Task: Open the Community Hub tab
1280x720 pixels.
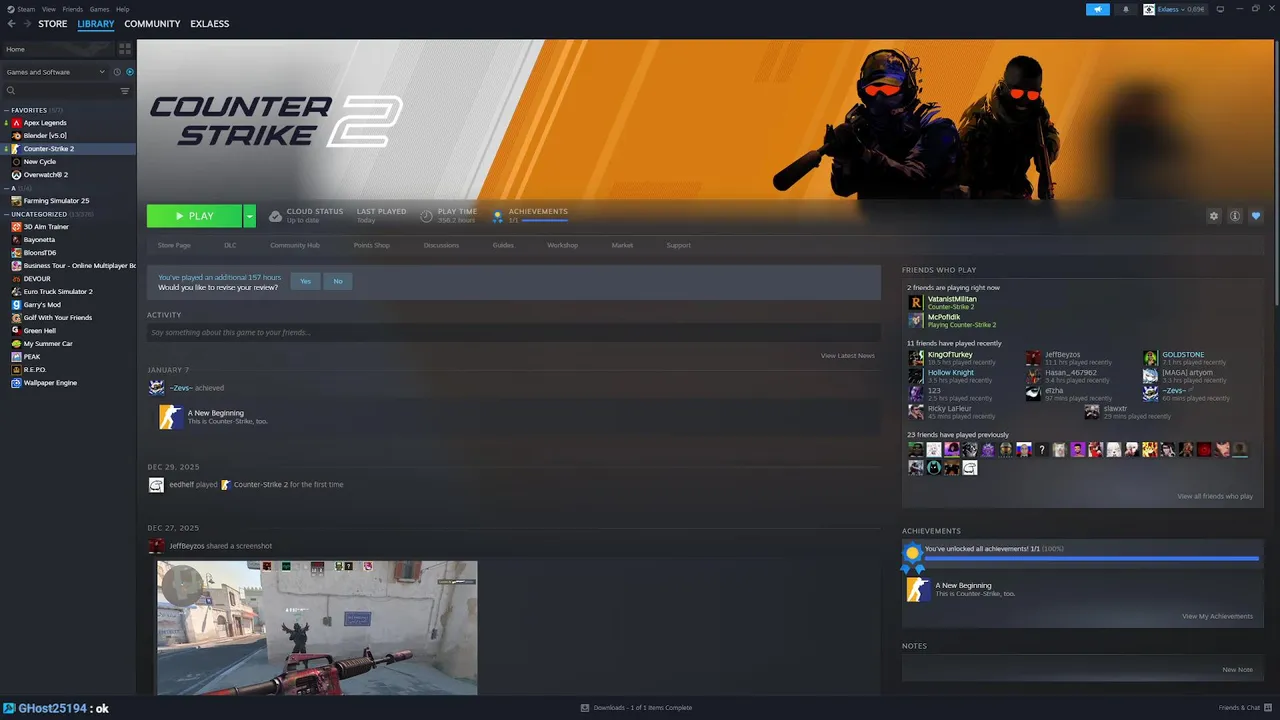Action: [x=295, y=245]
